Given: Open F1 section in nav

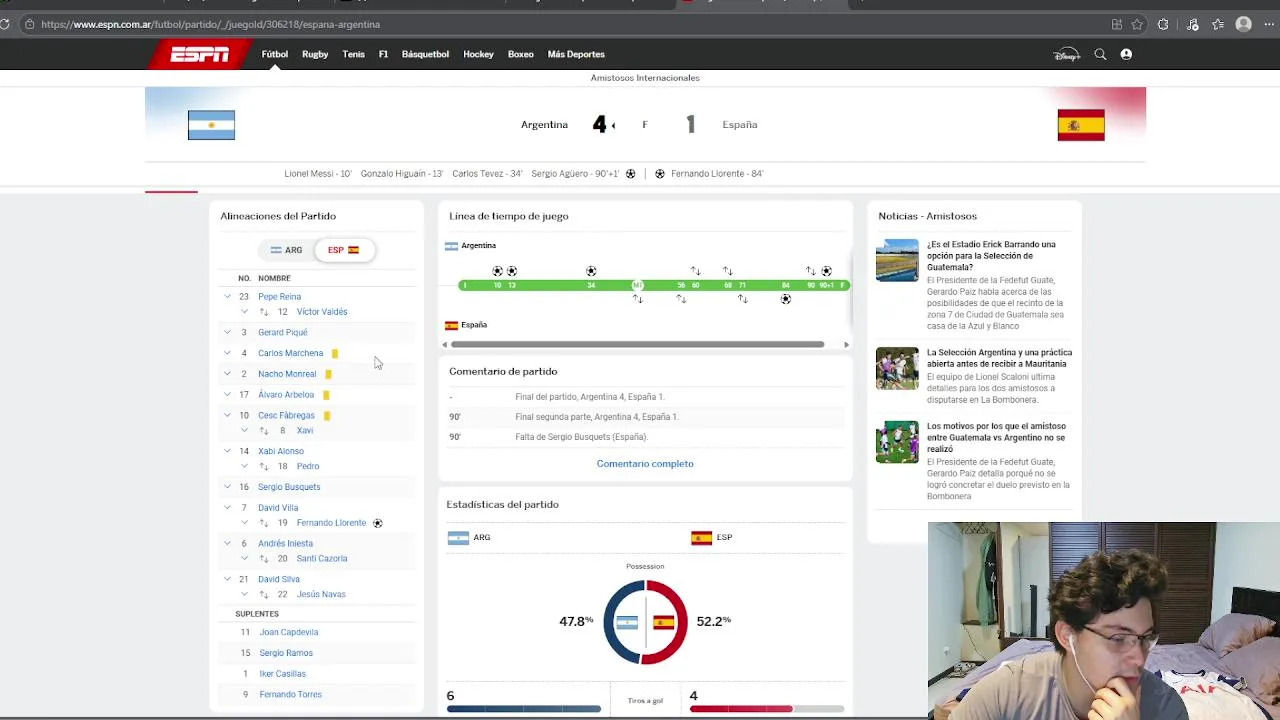Looking at the screenshot, I should (x=383, y=54).
